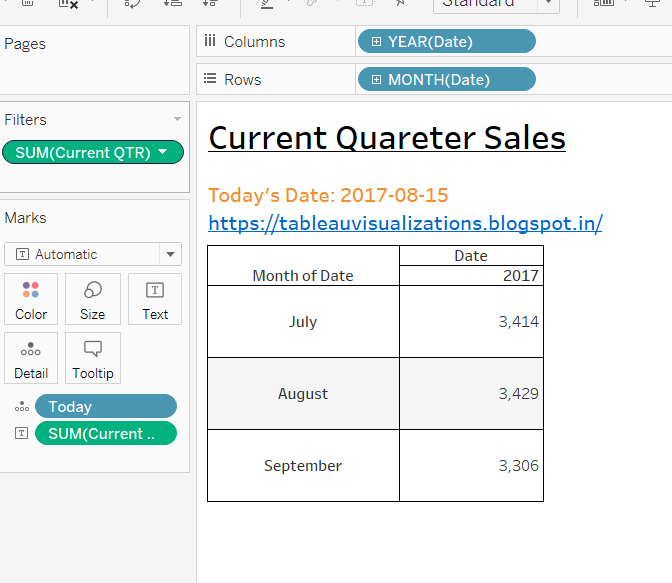Select the SUM(Current ..) pill in Marks
672x583 pixels.
(x=106, y=433)
